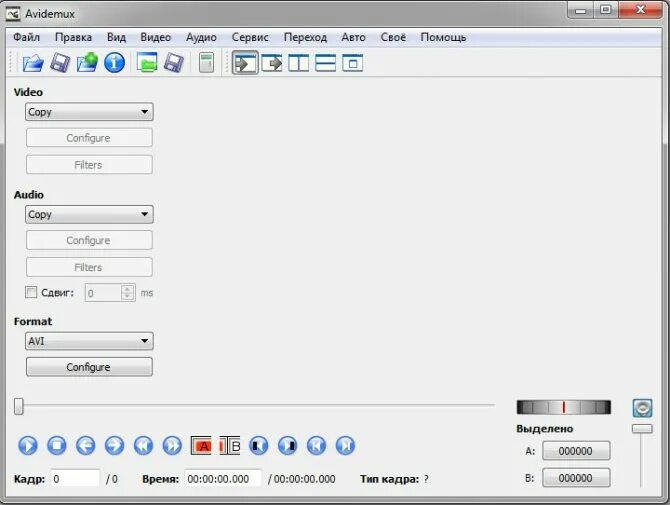Open the Правка menu

(73, 38)
